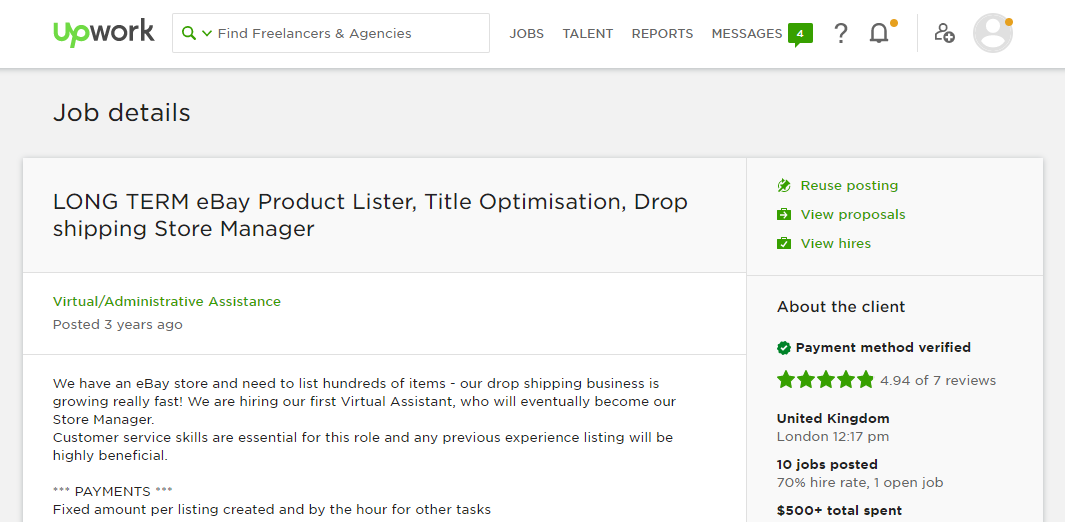Viewport: 1065px width, 522px height.
Task: Click the invite user icon
Action: [x=945, y=33]
